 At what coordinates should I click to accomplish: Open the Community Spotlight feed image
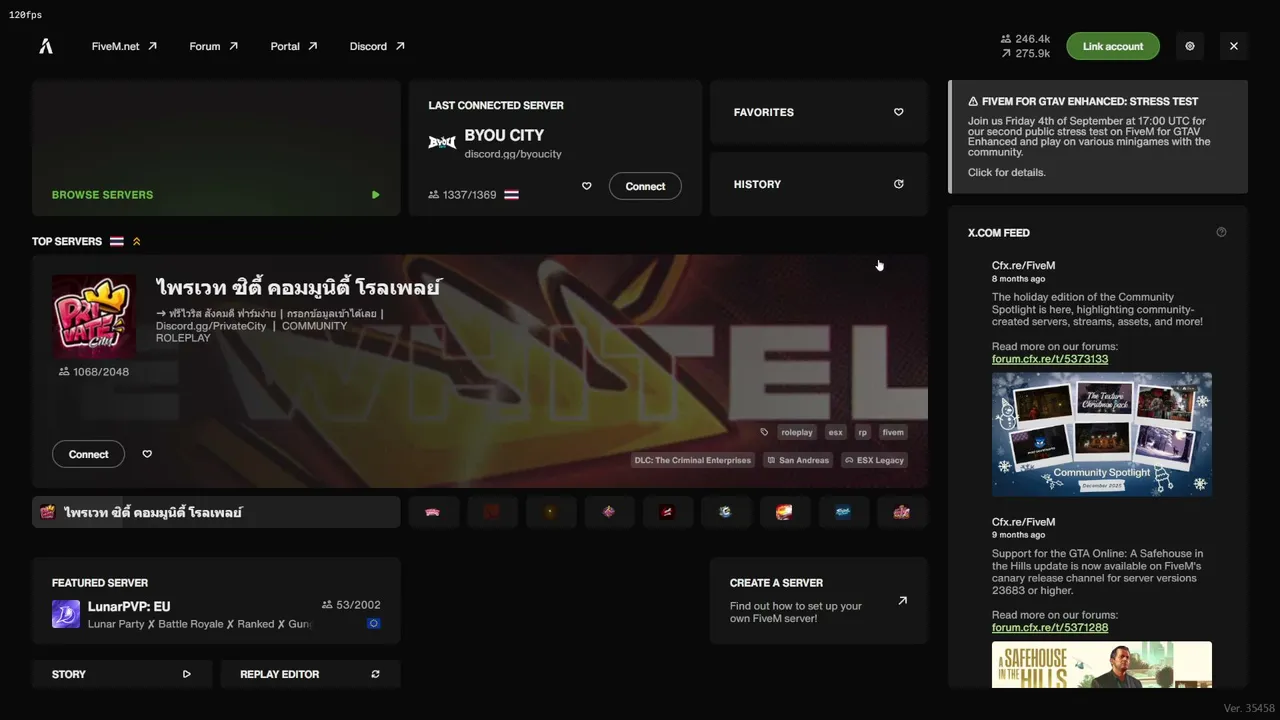[x=1102, y=435]
